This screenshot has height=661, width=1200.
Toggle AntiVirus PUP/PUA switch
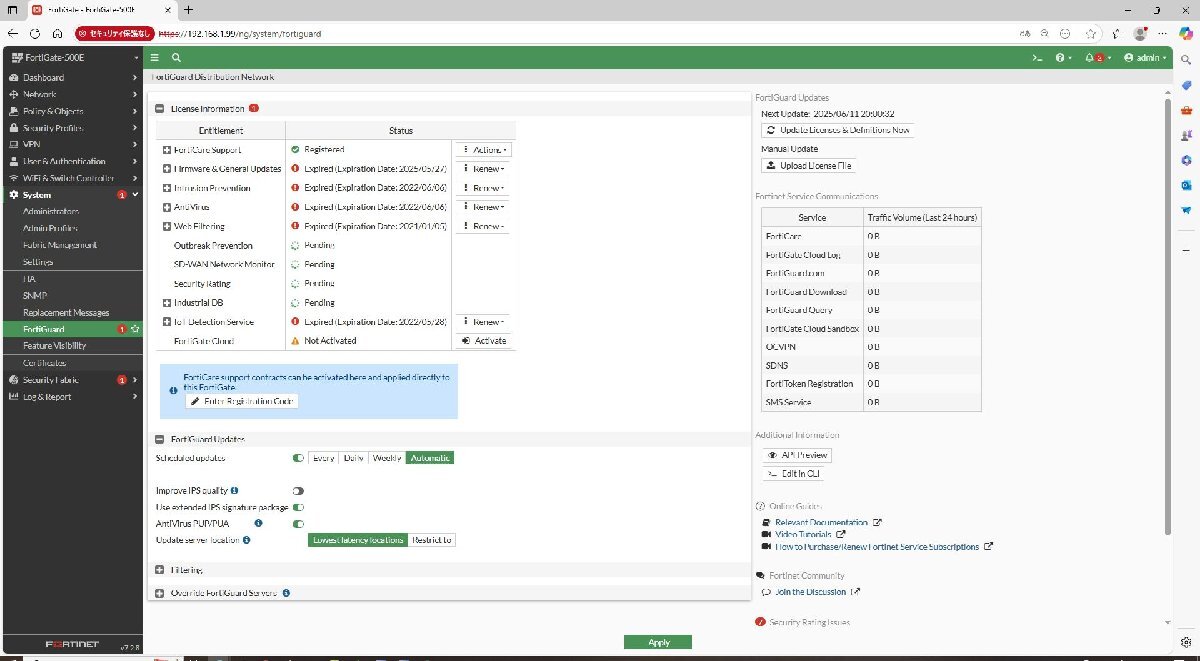coord(298,523)
